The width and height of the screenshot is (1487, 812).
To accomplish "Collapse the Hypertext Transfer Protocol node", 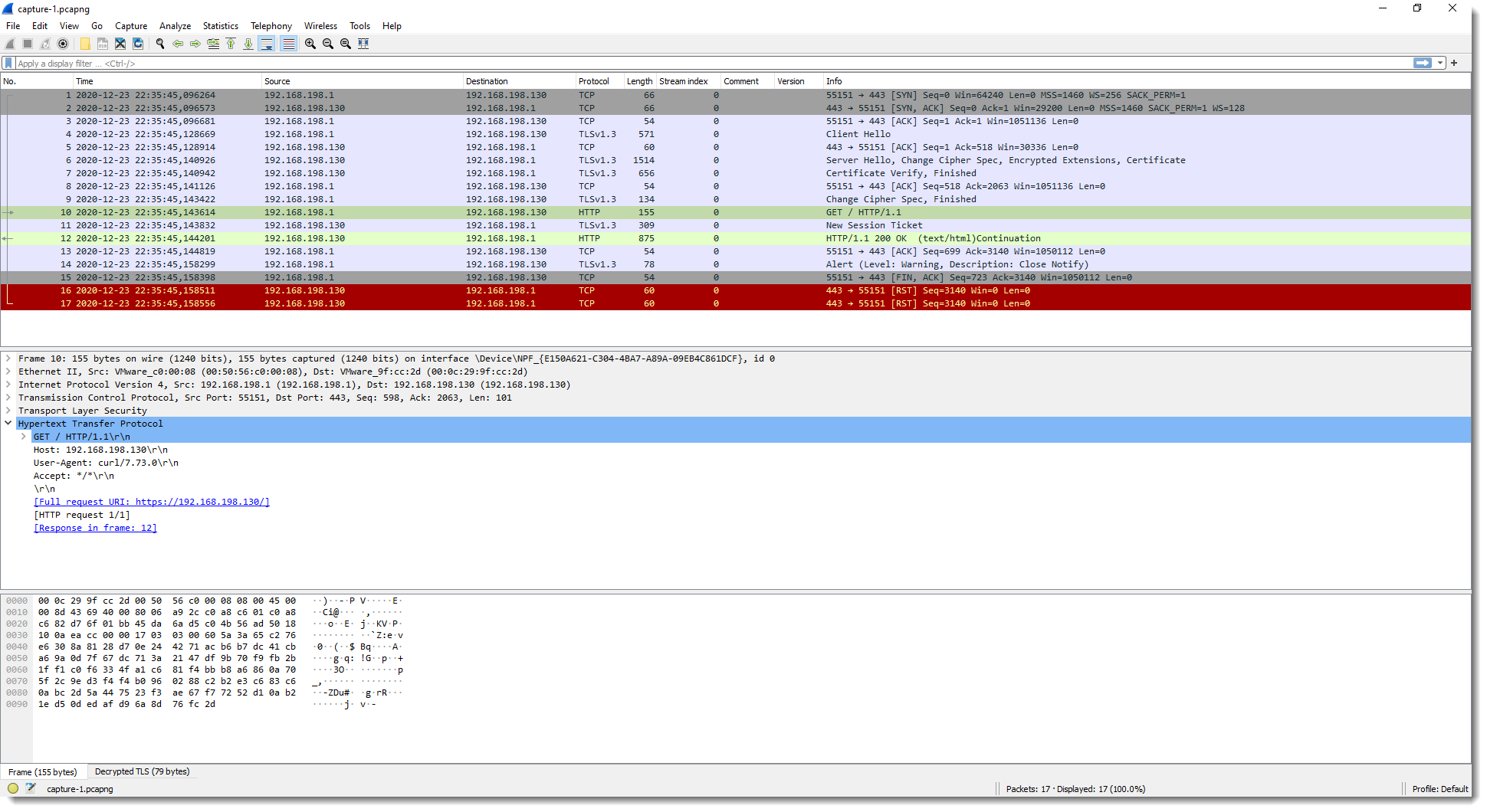I will (x=8, y=424).
